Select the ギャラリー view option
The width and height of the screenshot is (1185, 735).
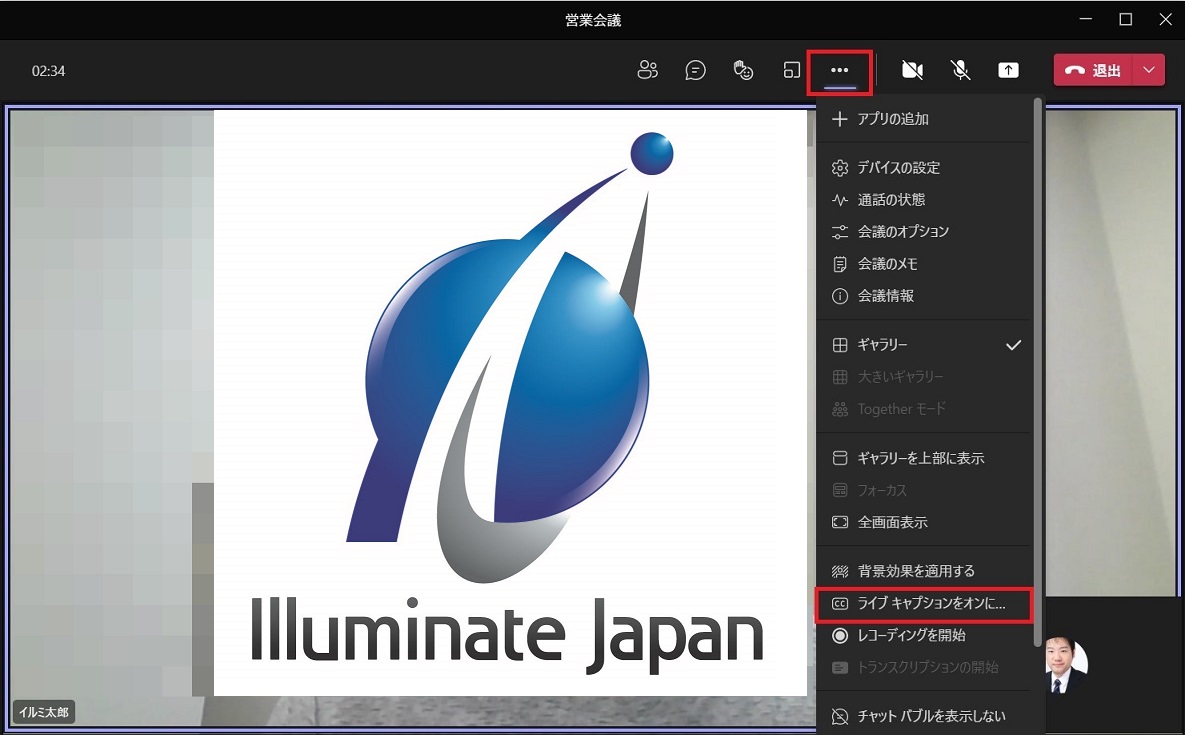click(x=923, y=344)
